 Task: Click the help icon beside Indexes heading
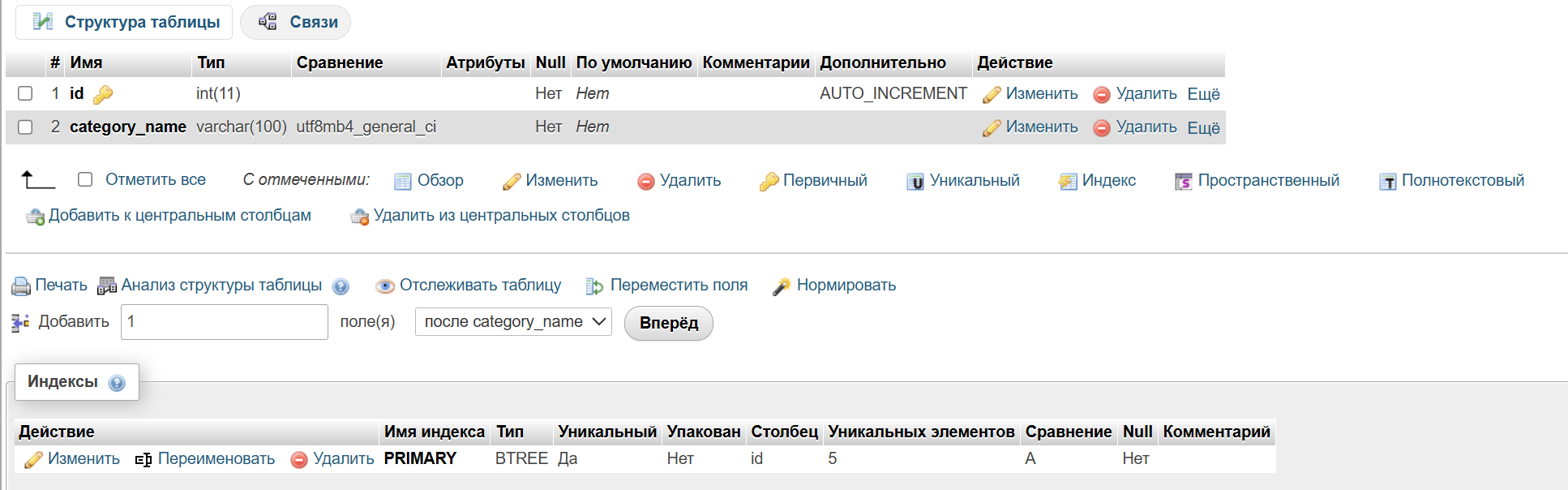(117, 383)
